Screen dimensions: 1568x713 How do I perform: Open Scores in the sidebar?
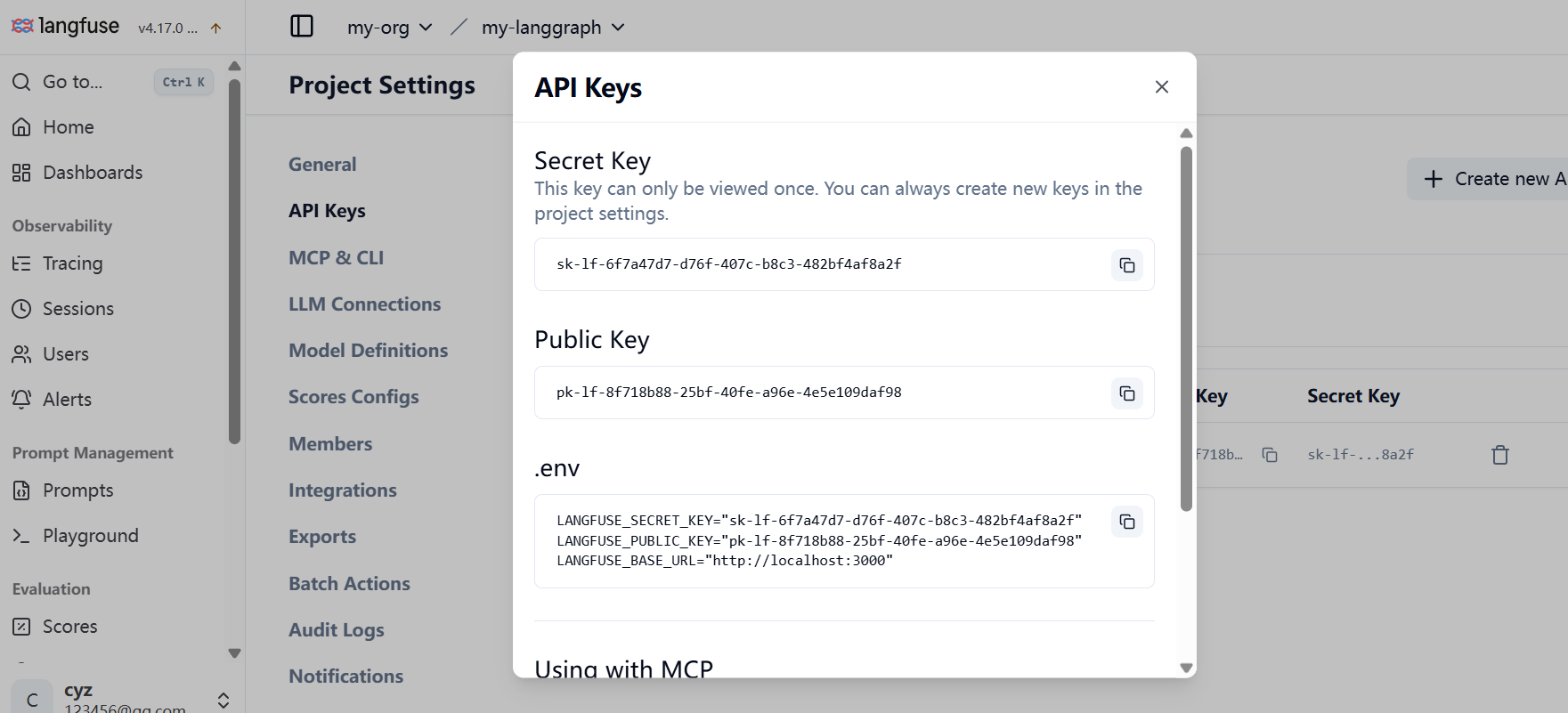[112, 627]
